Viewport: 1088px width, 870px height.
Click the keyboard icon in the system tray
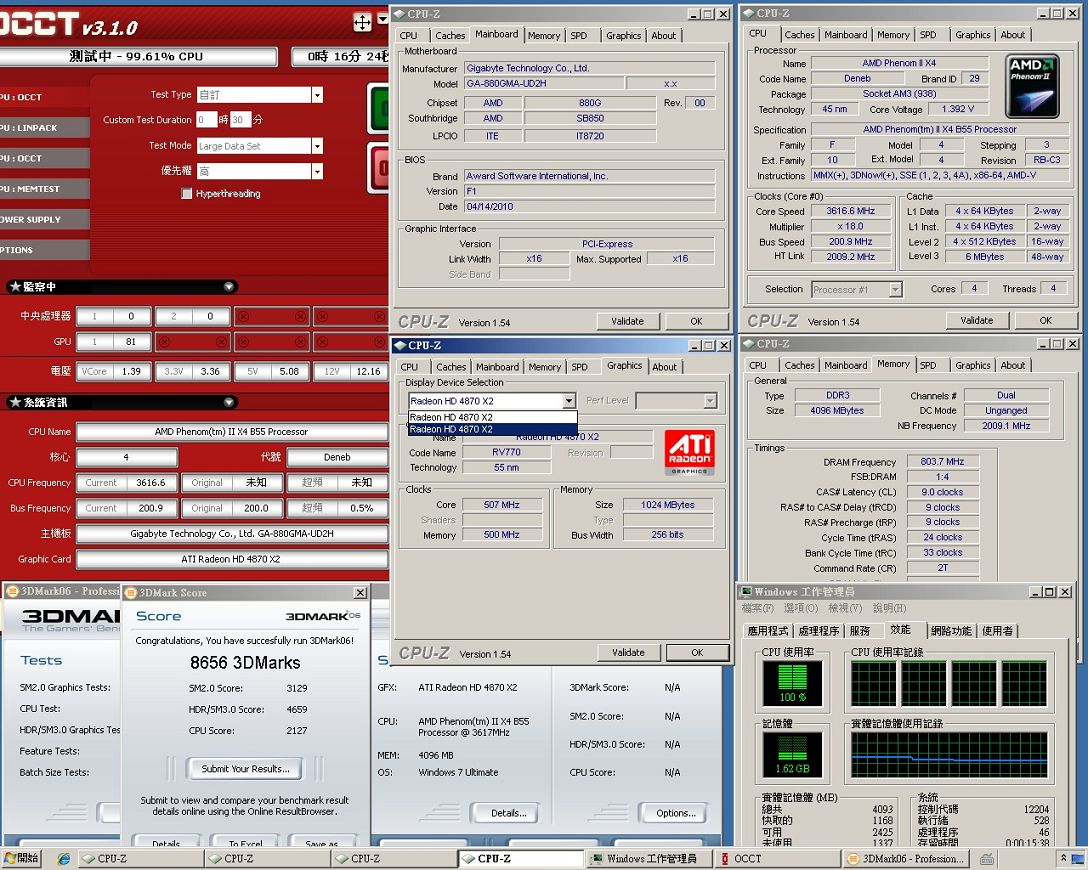(987, 859)
